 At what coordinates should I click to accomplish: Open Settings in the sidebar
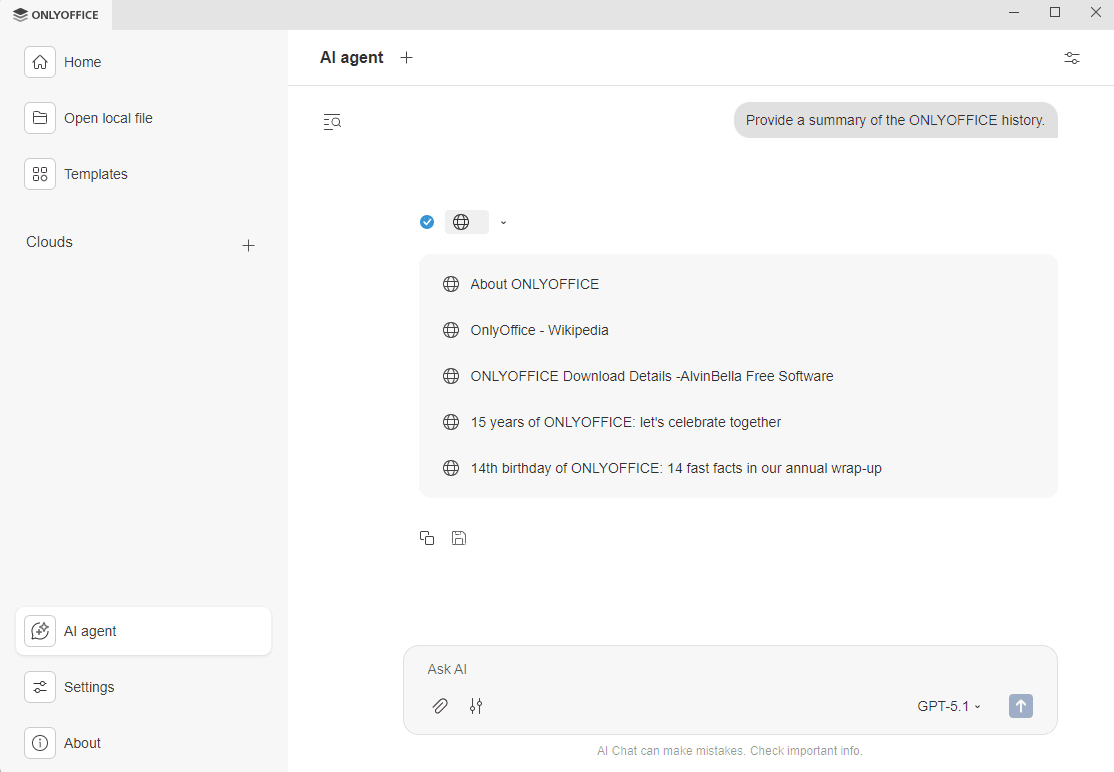click(89, 687)
